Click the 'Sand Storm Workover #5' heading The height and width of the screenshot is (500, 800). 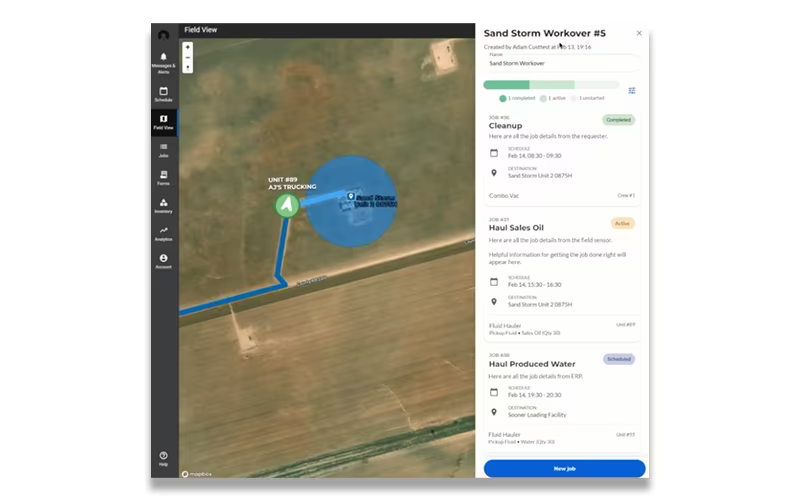point(544,33)
